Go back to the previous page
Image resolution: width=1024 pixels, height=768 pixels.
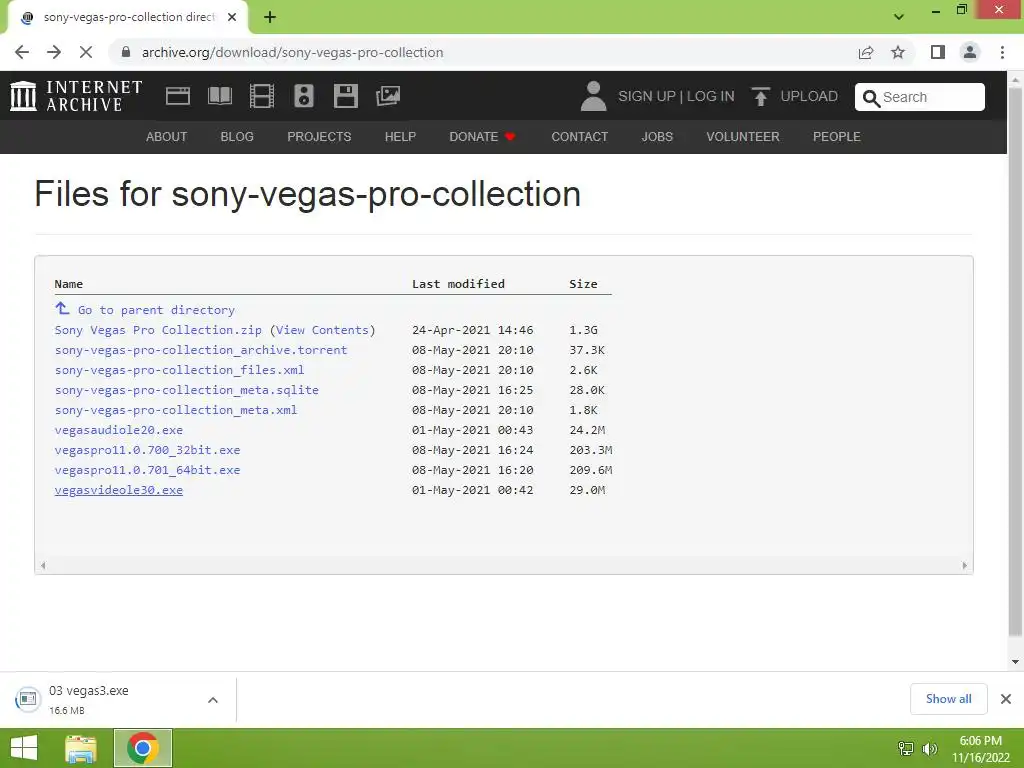pyautogui.click(x=22, y=52)
